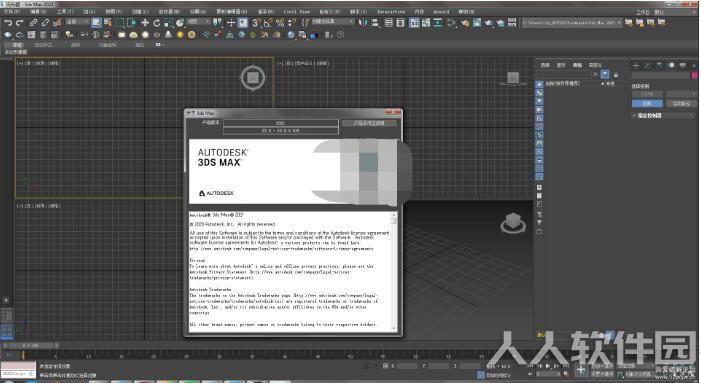The image size is (701, 383).
Task: Toggle the Layer Explorer toolbar button
Action: (401, 23)
